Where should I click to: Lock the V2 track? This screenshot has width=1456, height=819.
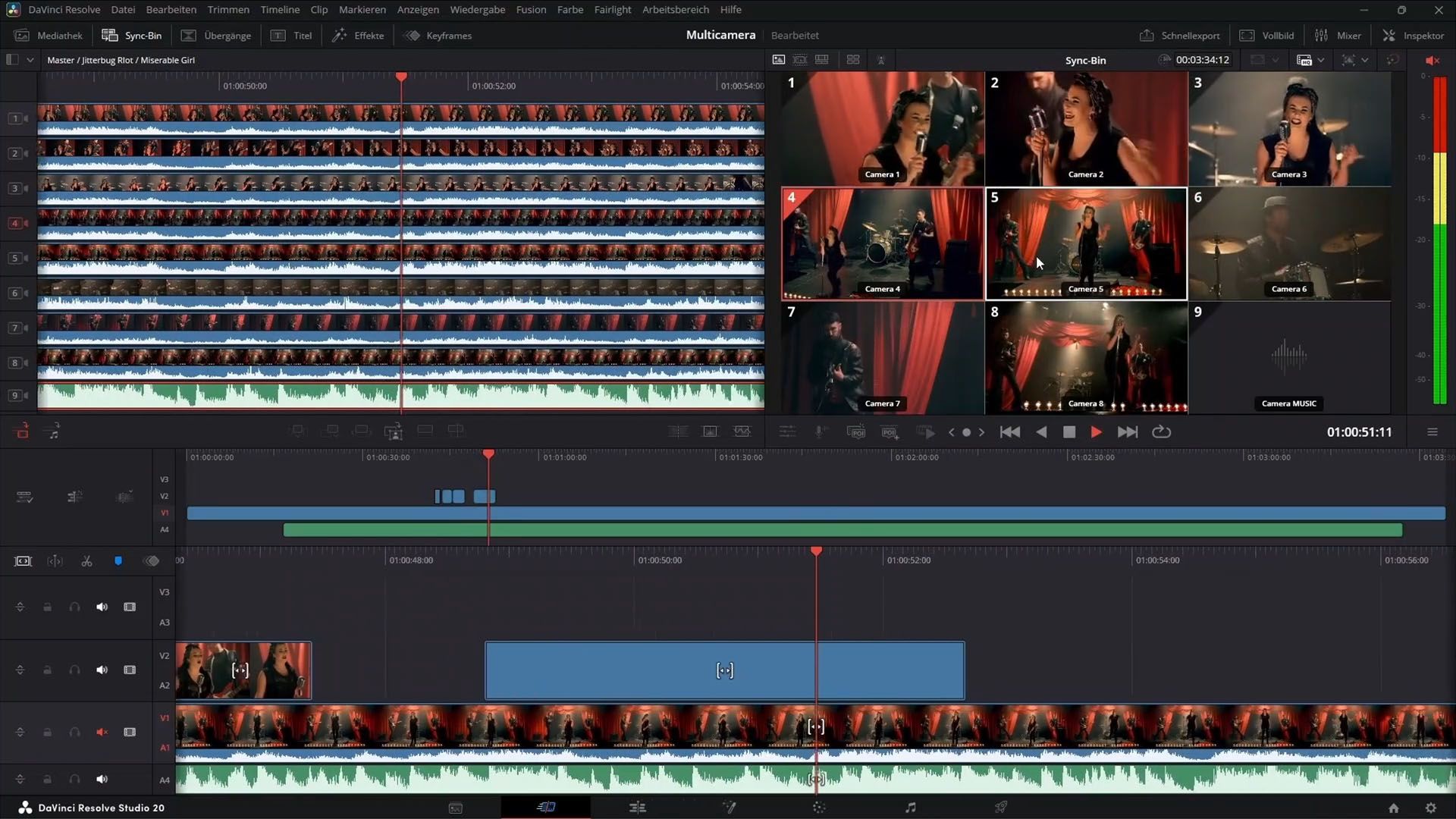point(47,670)
